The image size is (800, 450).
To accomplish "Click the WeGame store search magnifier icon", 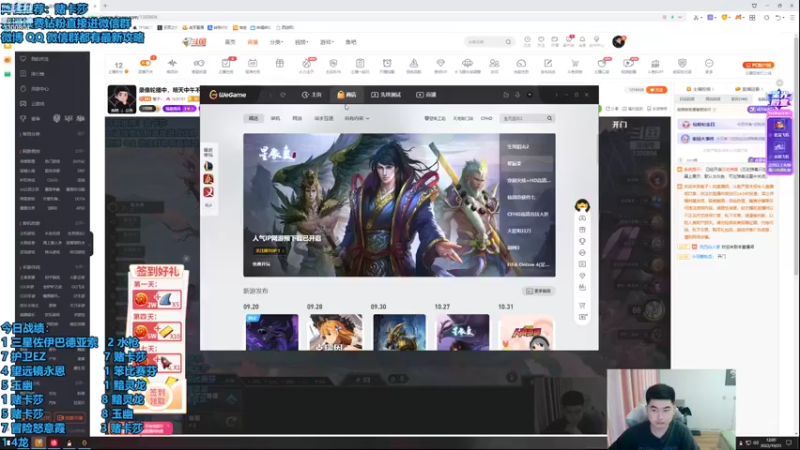I will click(x=549, y=118).
